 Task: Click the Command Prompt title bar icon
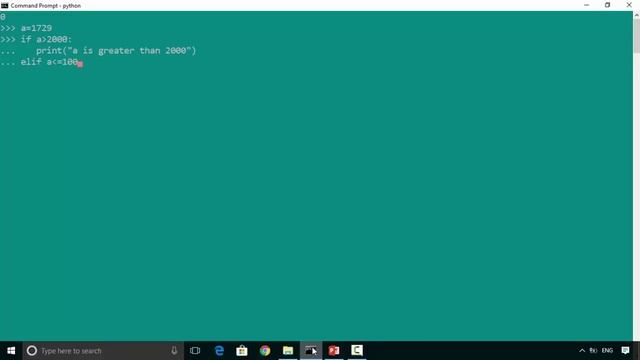(x=4, y=5)
